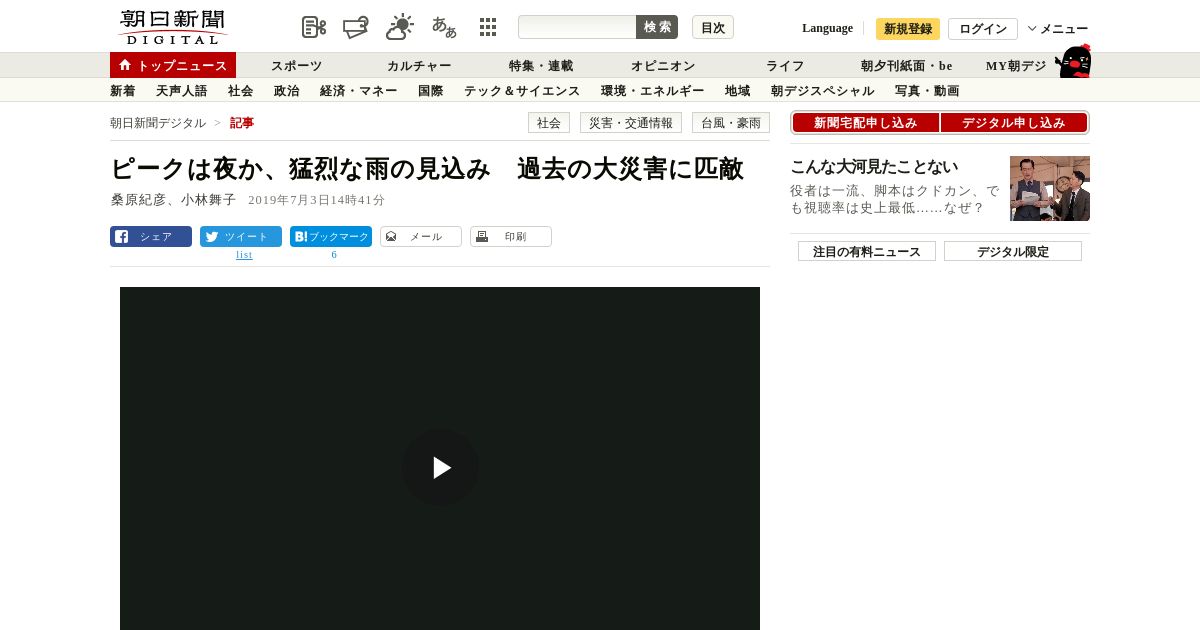The image size is (1200, 630).
Task: Select 経済・マネー in the sub-navigation
Action: [359, 91]
